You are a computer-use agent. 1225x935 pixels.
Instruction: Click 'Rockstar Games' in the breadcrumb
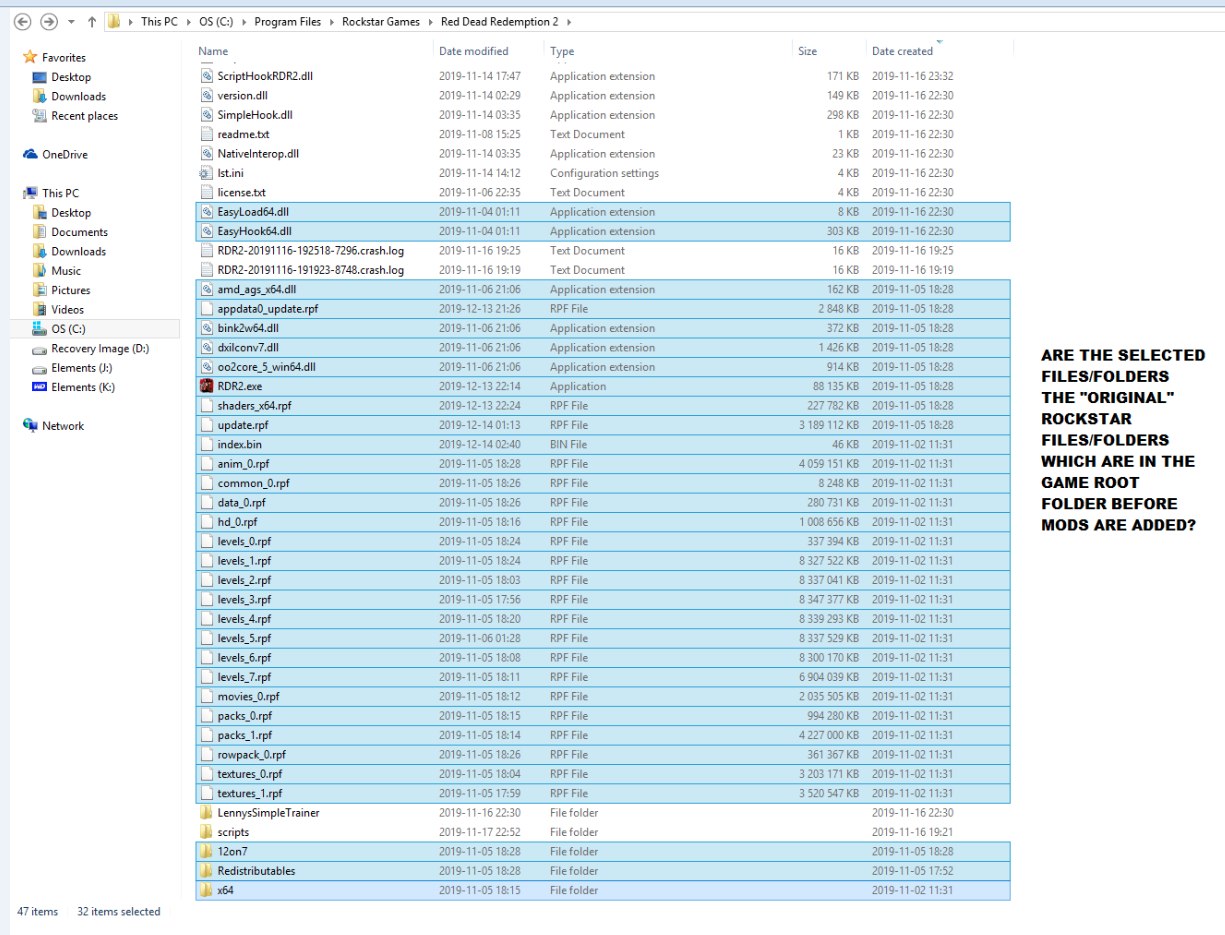click(x=381, y=21)
